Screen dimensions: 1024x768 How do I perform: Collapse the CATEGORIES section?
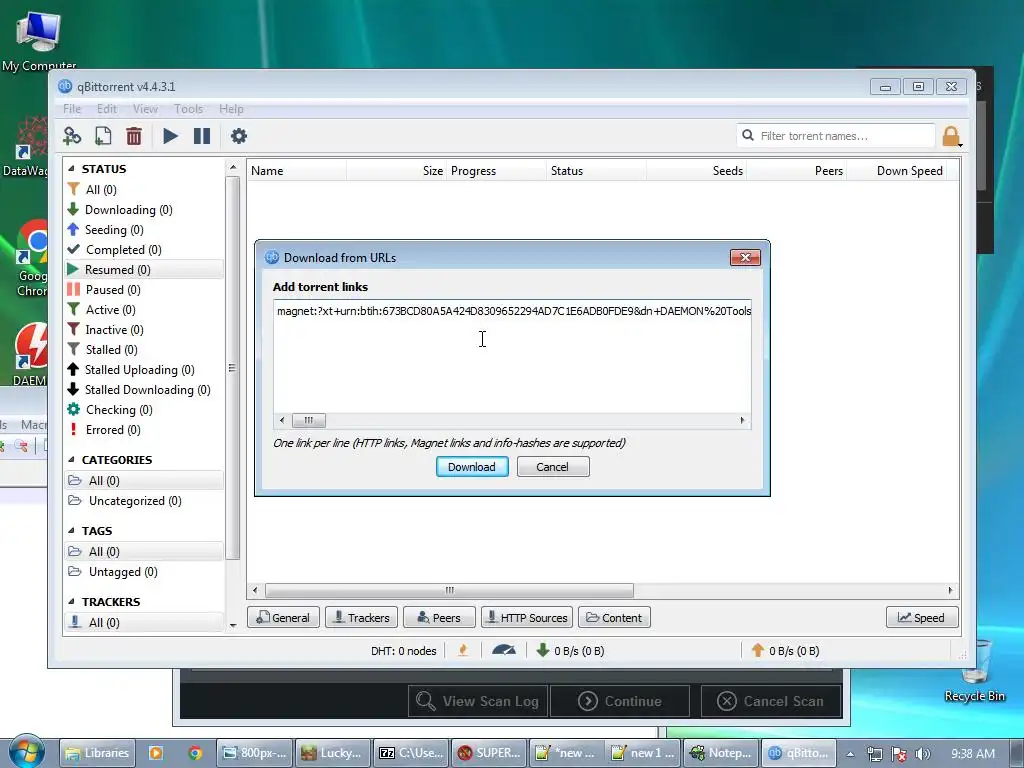(x=71, y=460)
